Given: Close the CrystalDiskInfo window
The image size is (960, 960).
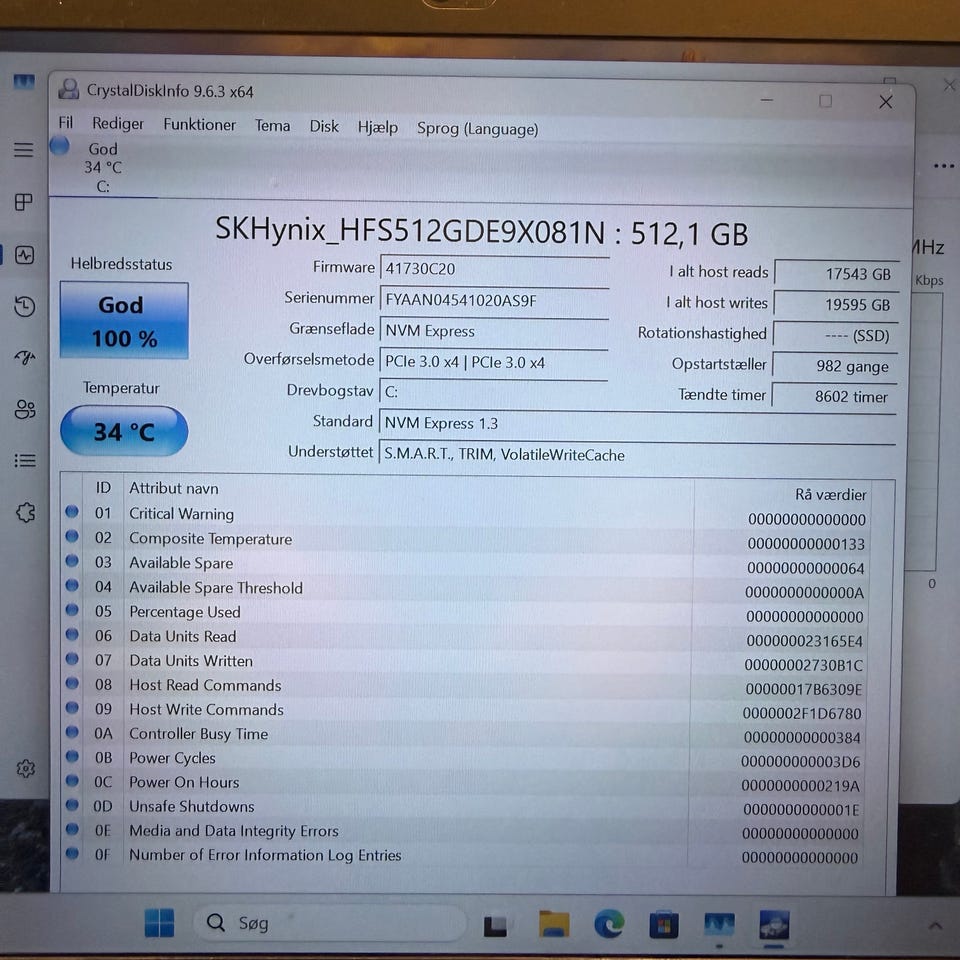Looking at the screenshot, I should [885, 102].
